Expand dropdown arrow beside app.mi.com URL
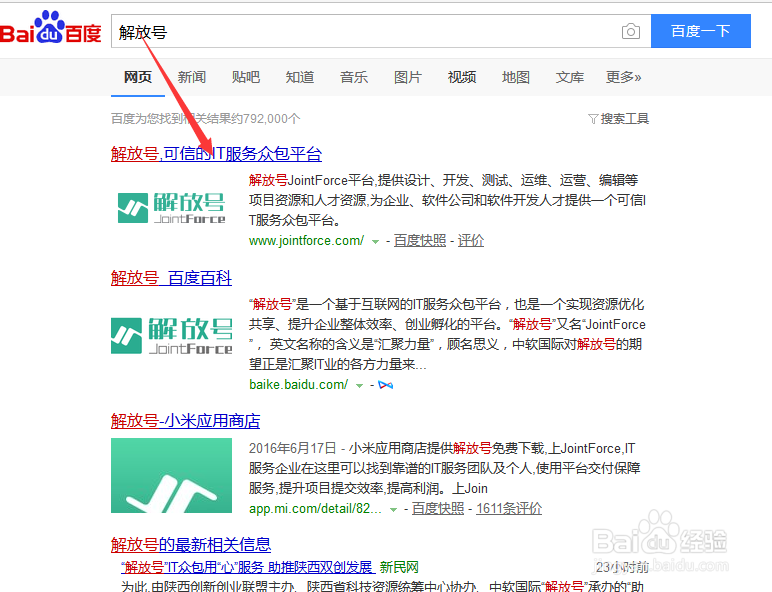772x592 pixels. tap(393, 510)
